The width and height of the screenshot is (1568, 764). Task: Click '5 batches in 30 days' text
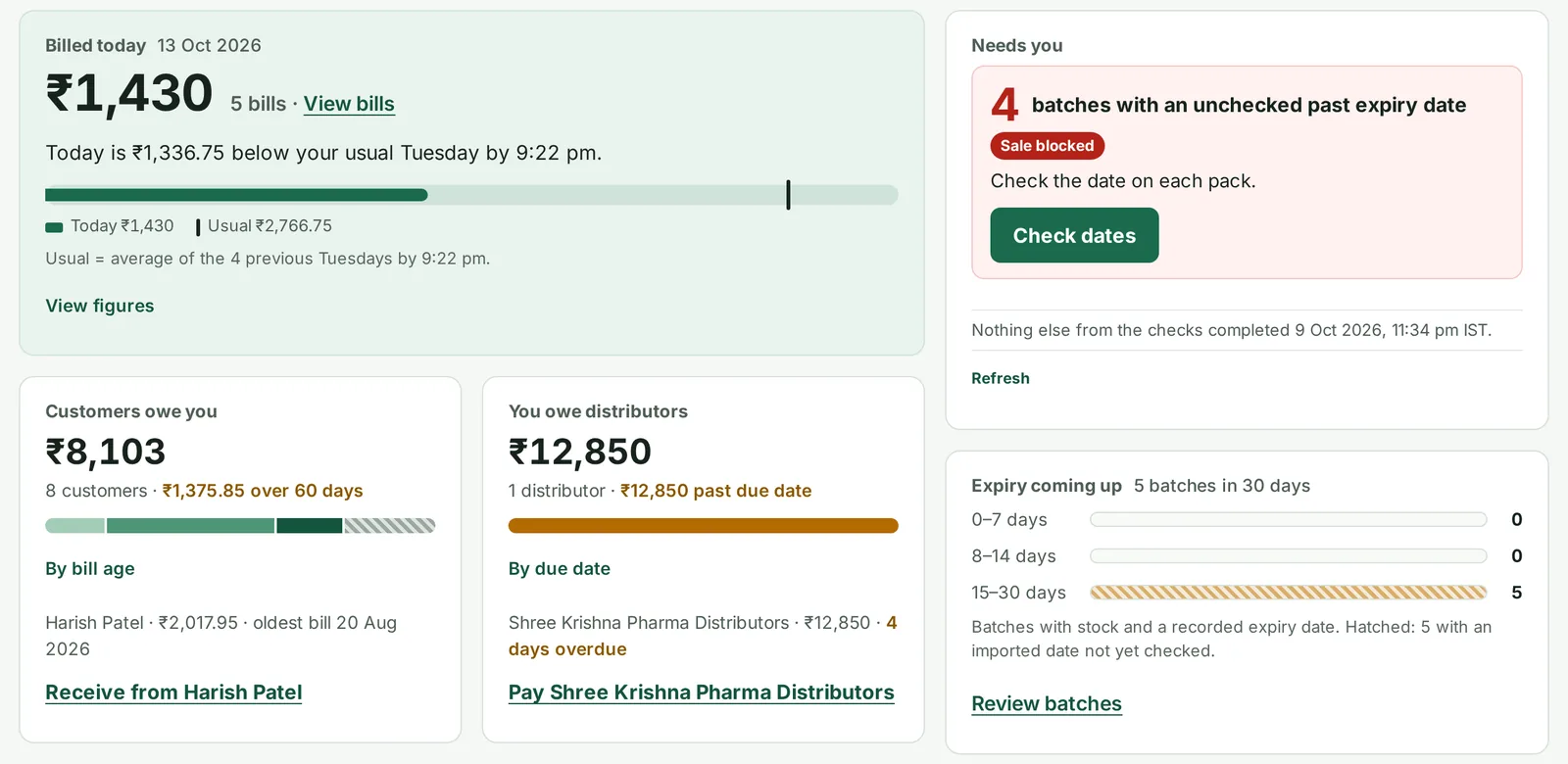1222,486
